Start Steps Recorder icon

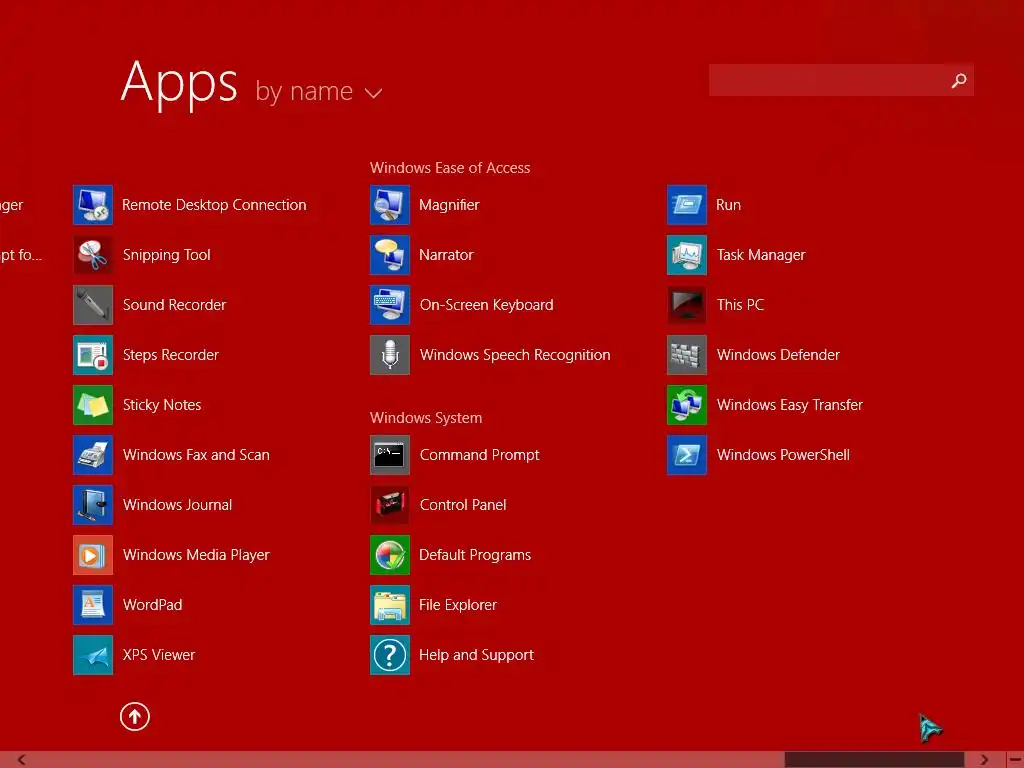(93, 355)
